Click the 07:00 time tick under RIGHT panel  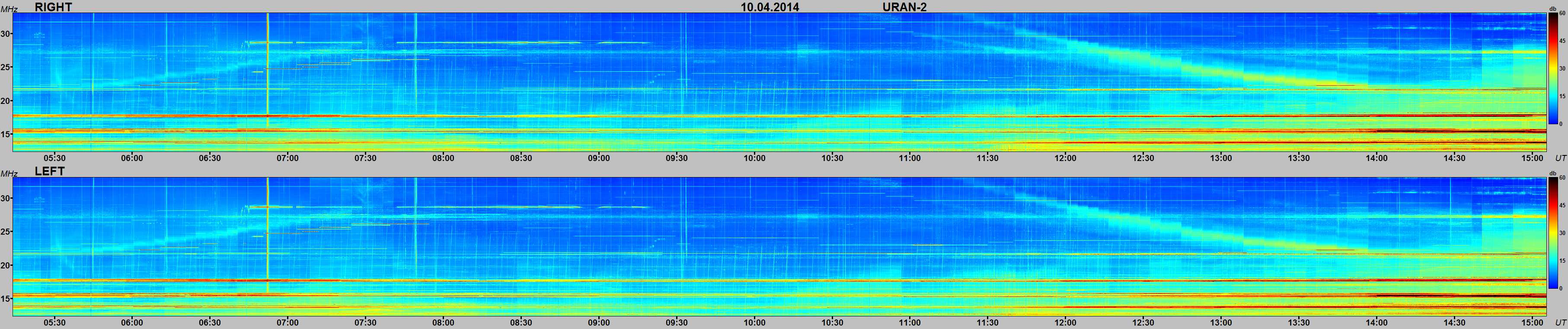288,158
